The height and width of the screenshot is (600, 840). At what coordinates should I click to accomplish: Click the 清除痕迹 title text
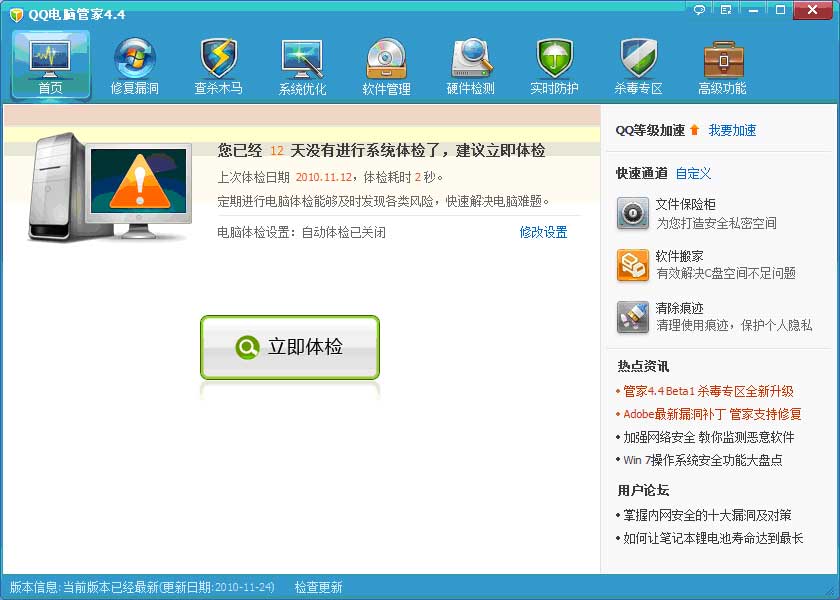coord(679,308)
